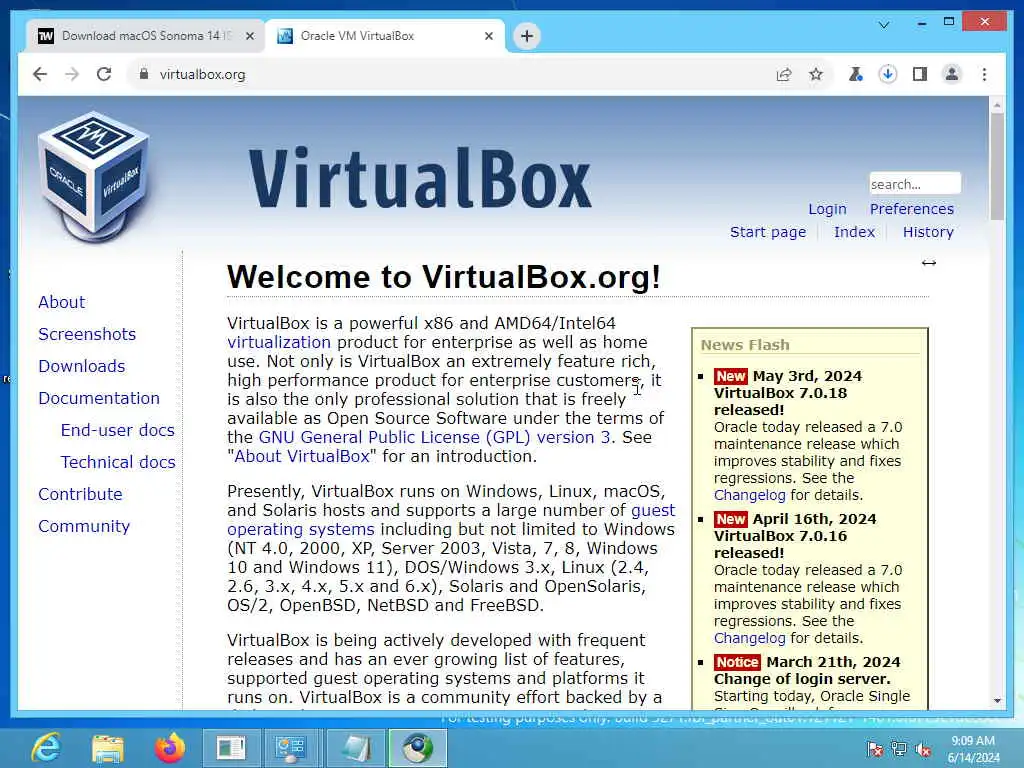
Task: Toggle the browser side panel icon
Action: pos(920,74)
